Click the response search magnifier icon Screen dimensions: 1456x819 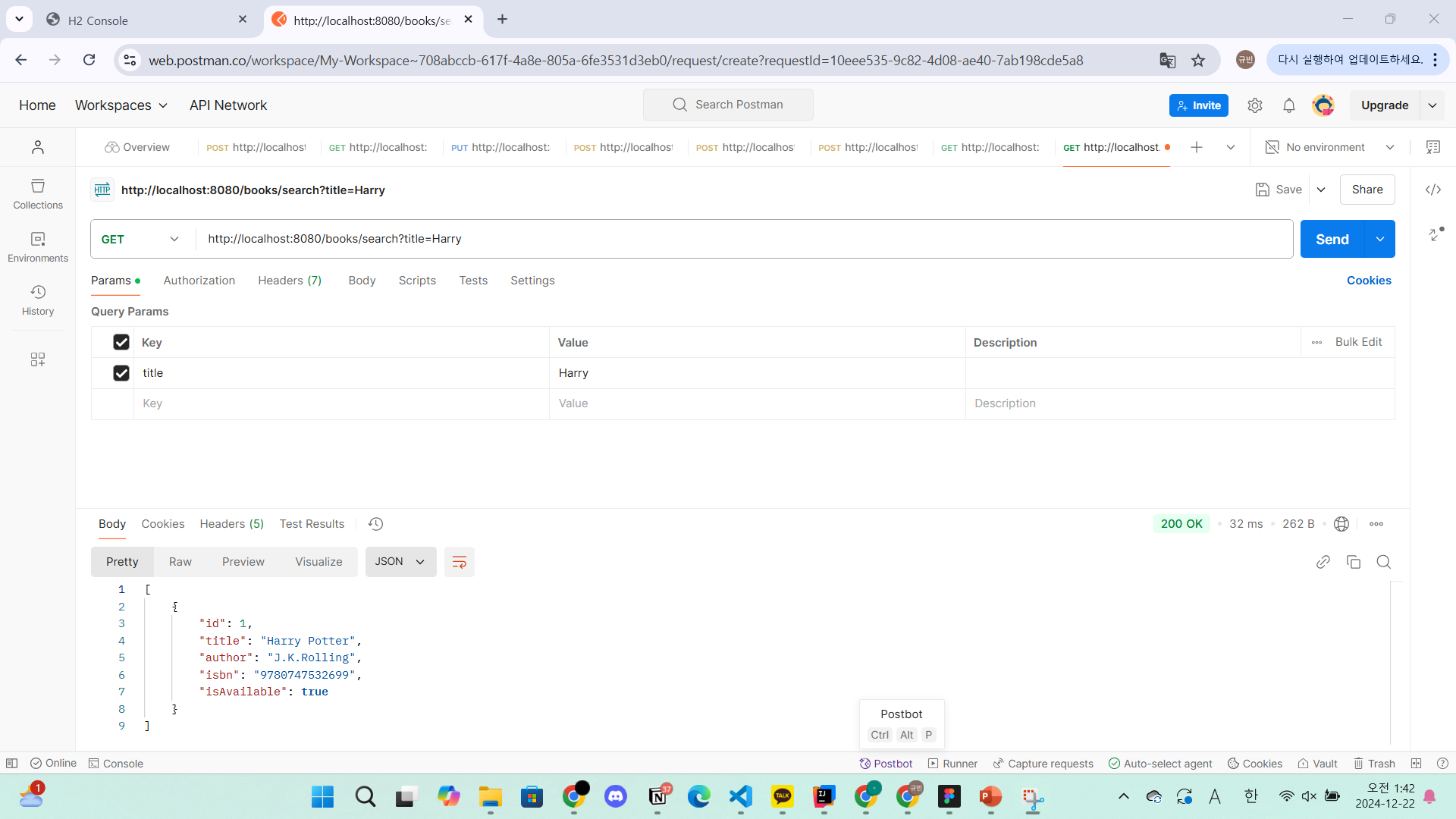click(x=1383, y=562)
